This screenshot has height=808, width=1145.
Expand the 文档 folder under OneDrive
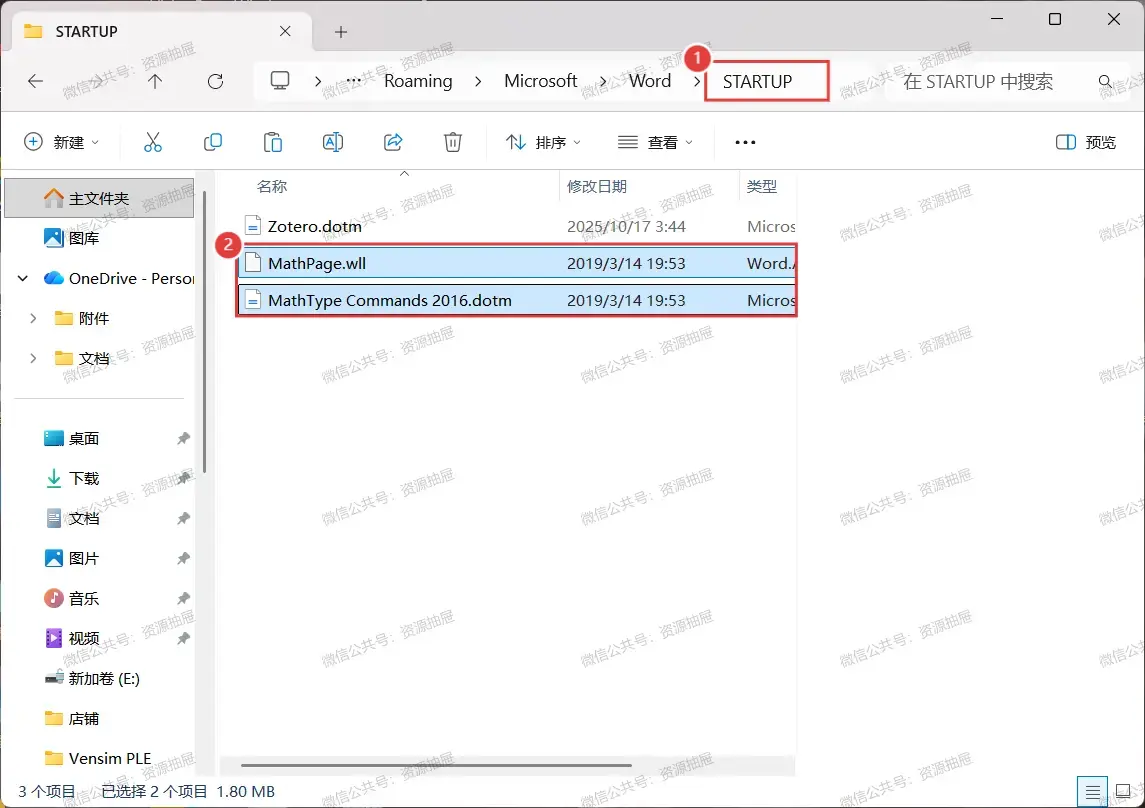[33, 358]
